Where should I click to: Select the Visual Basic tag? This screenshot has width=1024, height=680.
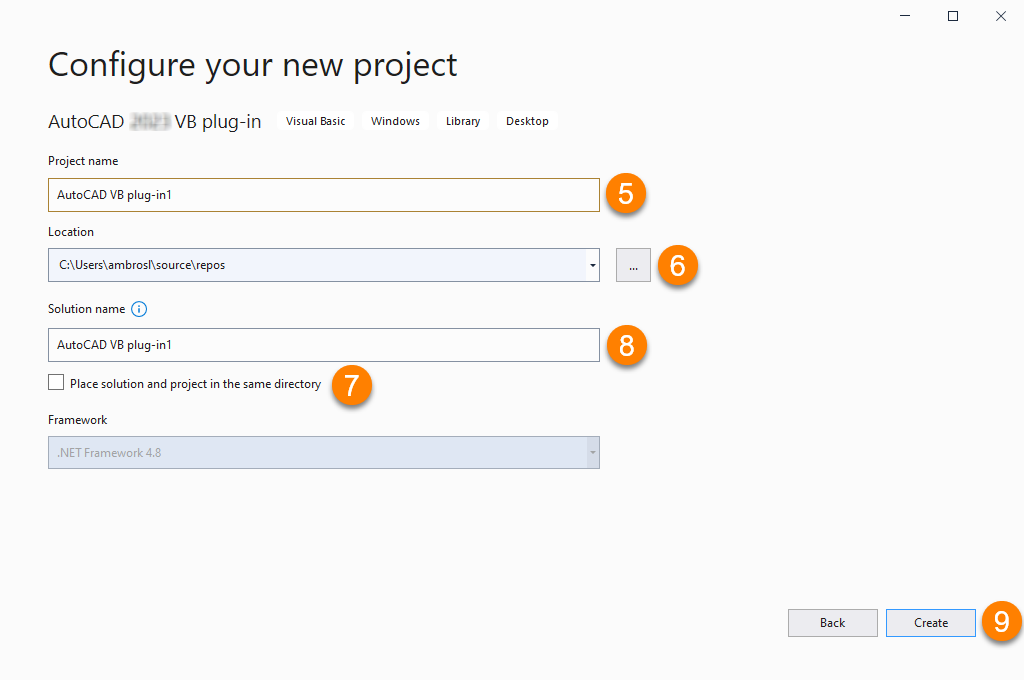pyautogui.click(x=316, y=121)
